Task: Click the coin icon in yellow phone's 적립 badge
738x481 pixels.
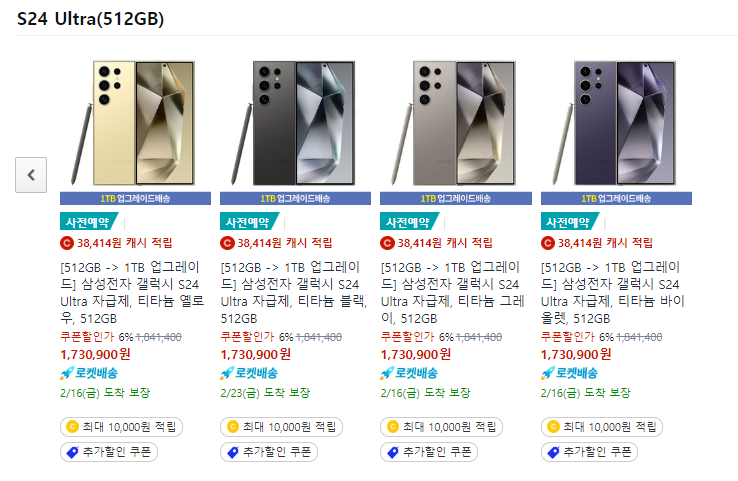Action: click(72, 427)
